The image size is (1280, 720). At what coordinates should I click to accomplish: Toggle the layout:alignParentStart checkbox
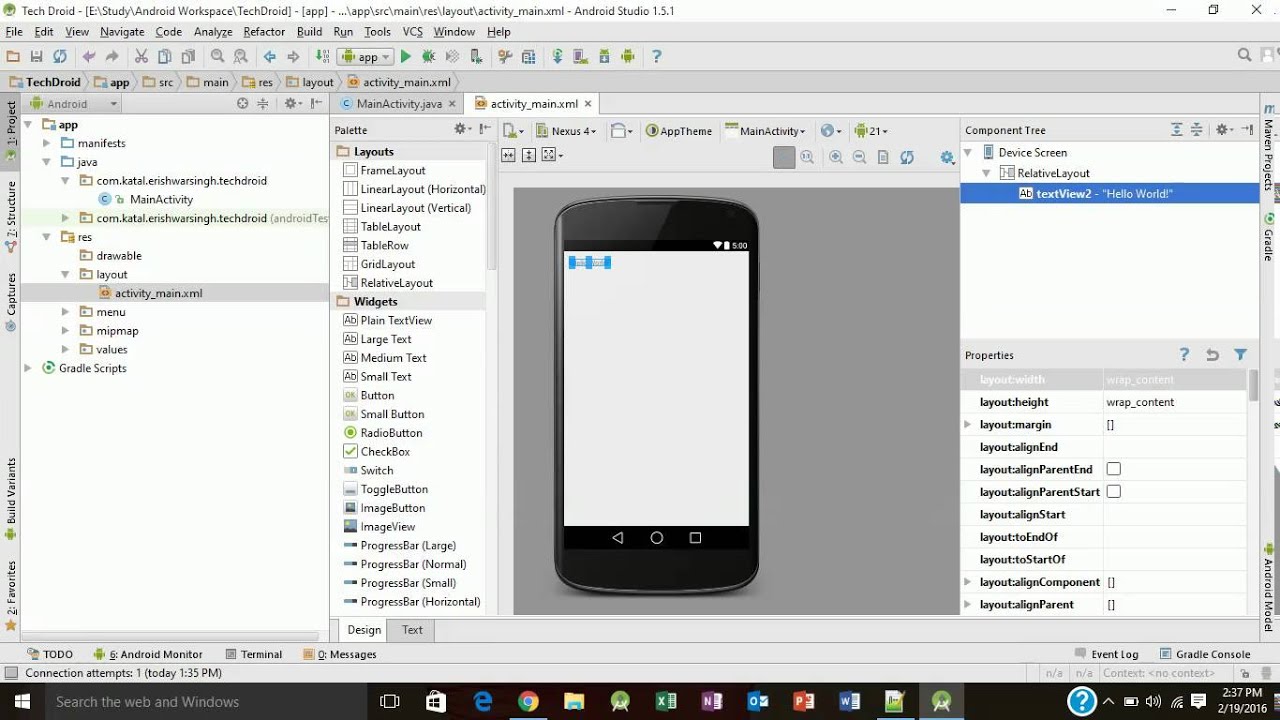(x=1113, y=492)
